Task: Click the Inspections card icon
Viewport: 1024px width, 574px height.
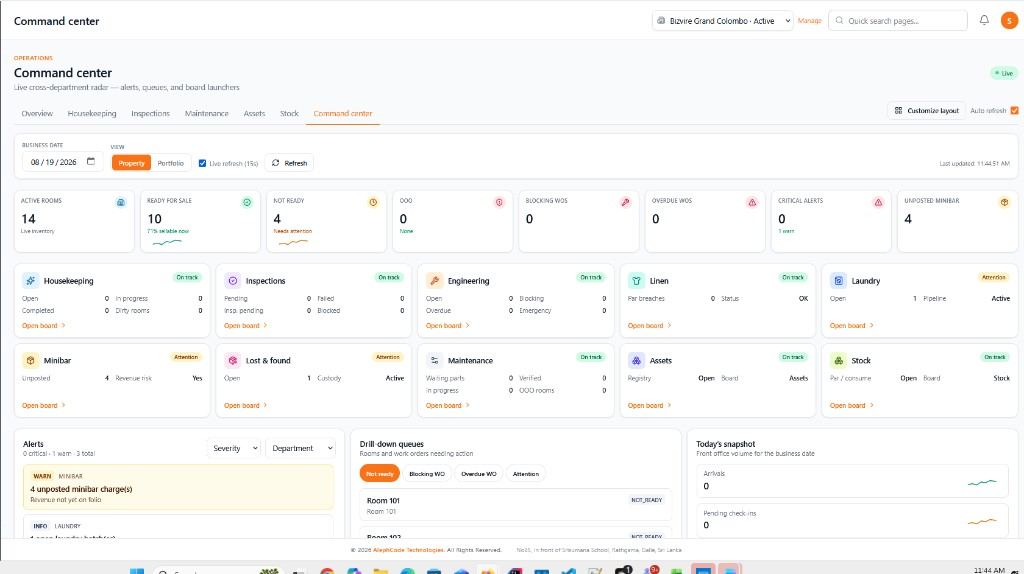Action: coord(232,281)
